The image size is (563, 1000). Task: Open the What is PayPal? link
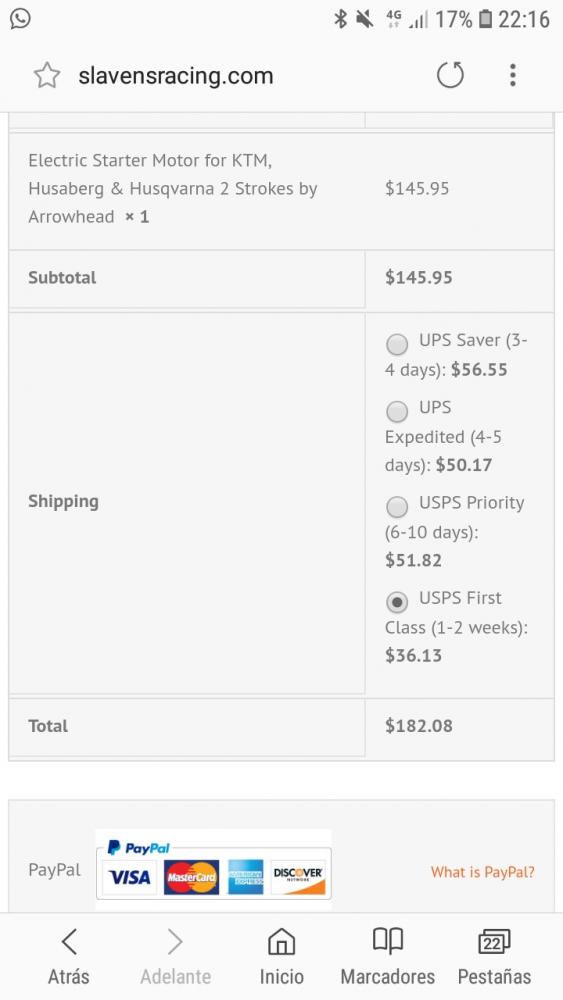[x=483, y=872]
